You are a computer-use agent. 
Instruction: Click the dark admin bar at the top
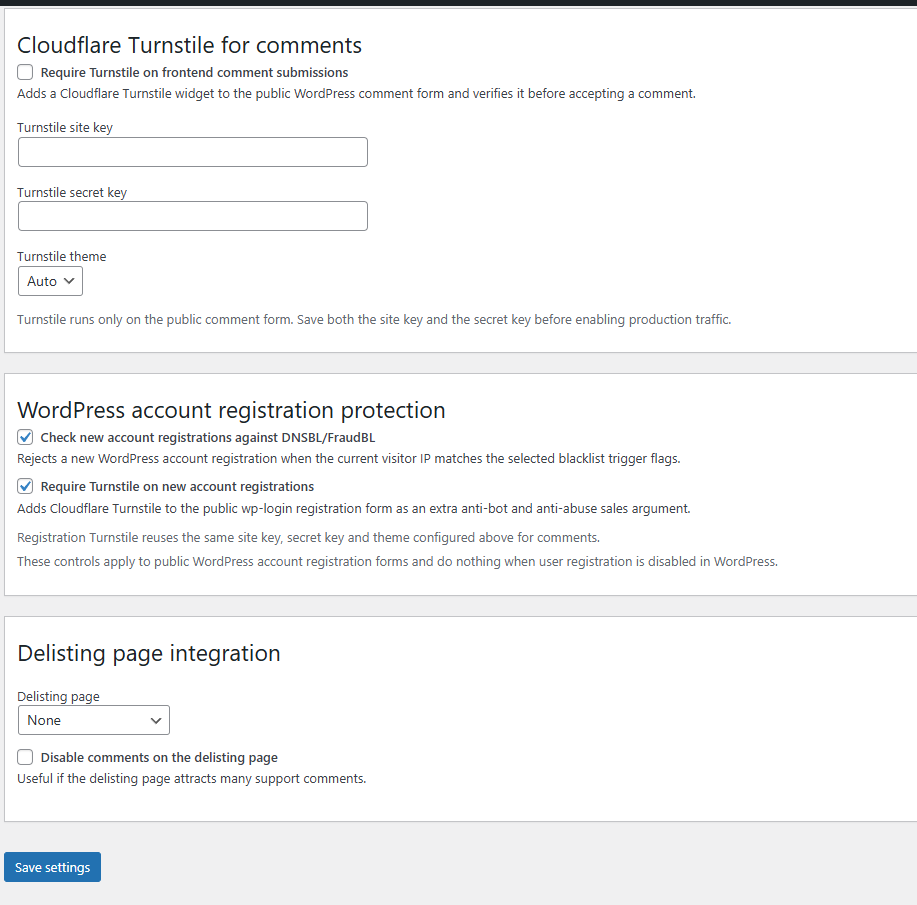pos(458,5)
